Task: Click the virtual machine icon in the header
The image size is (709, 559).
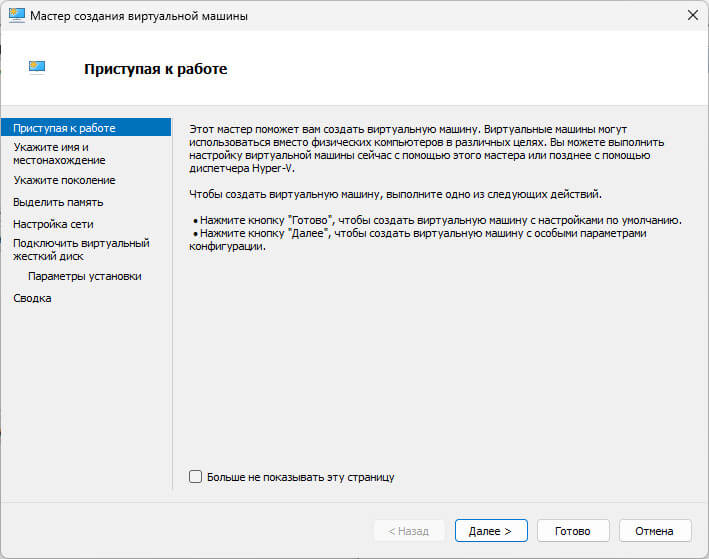Action: (x=37, y=67)
